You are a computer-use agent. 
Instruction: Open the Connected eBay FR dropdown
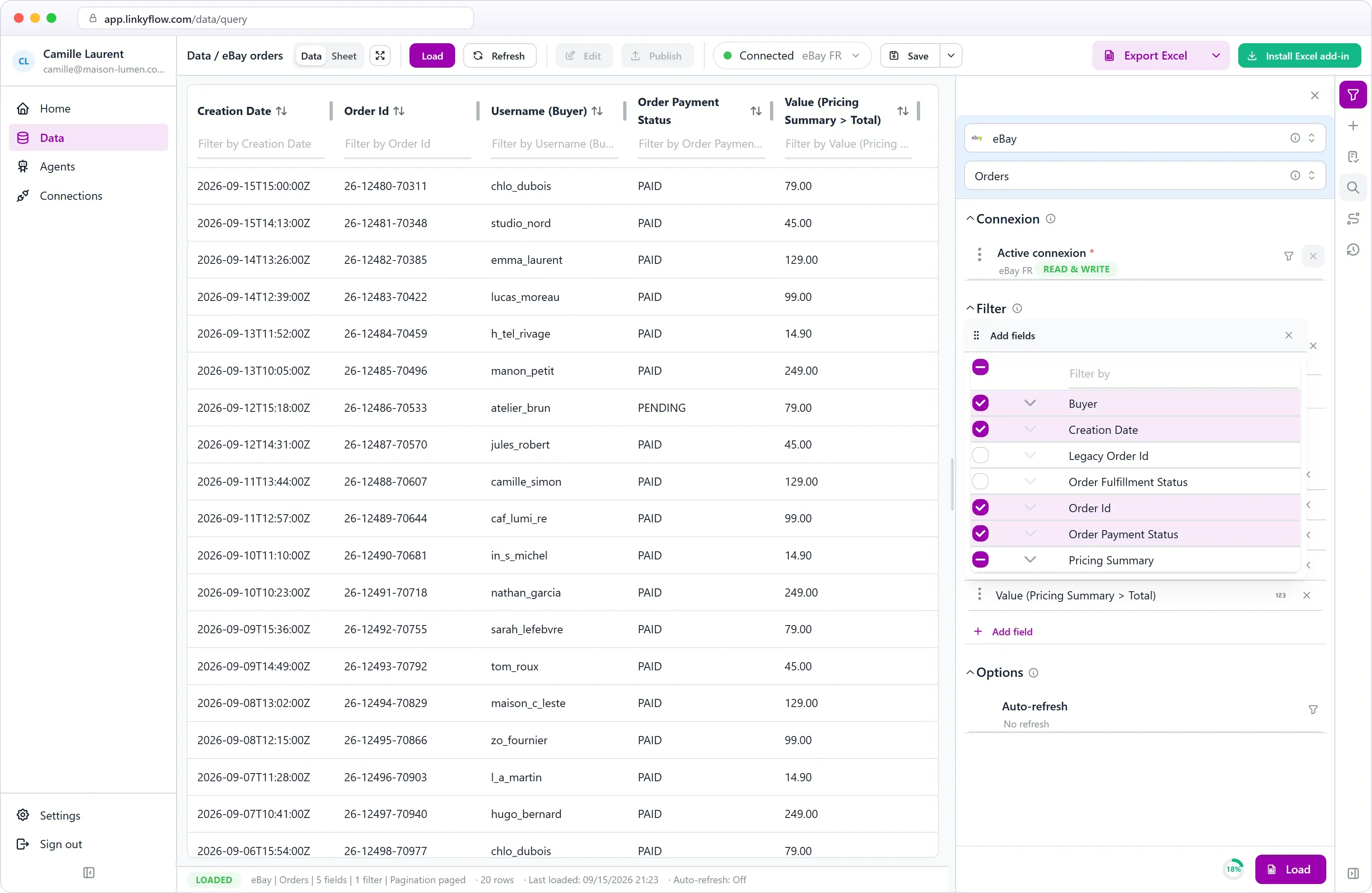[x=792, y=55]
